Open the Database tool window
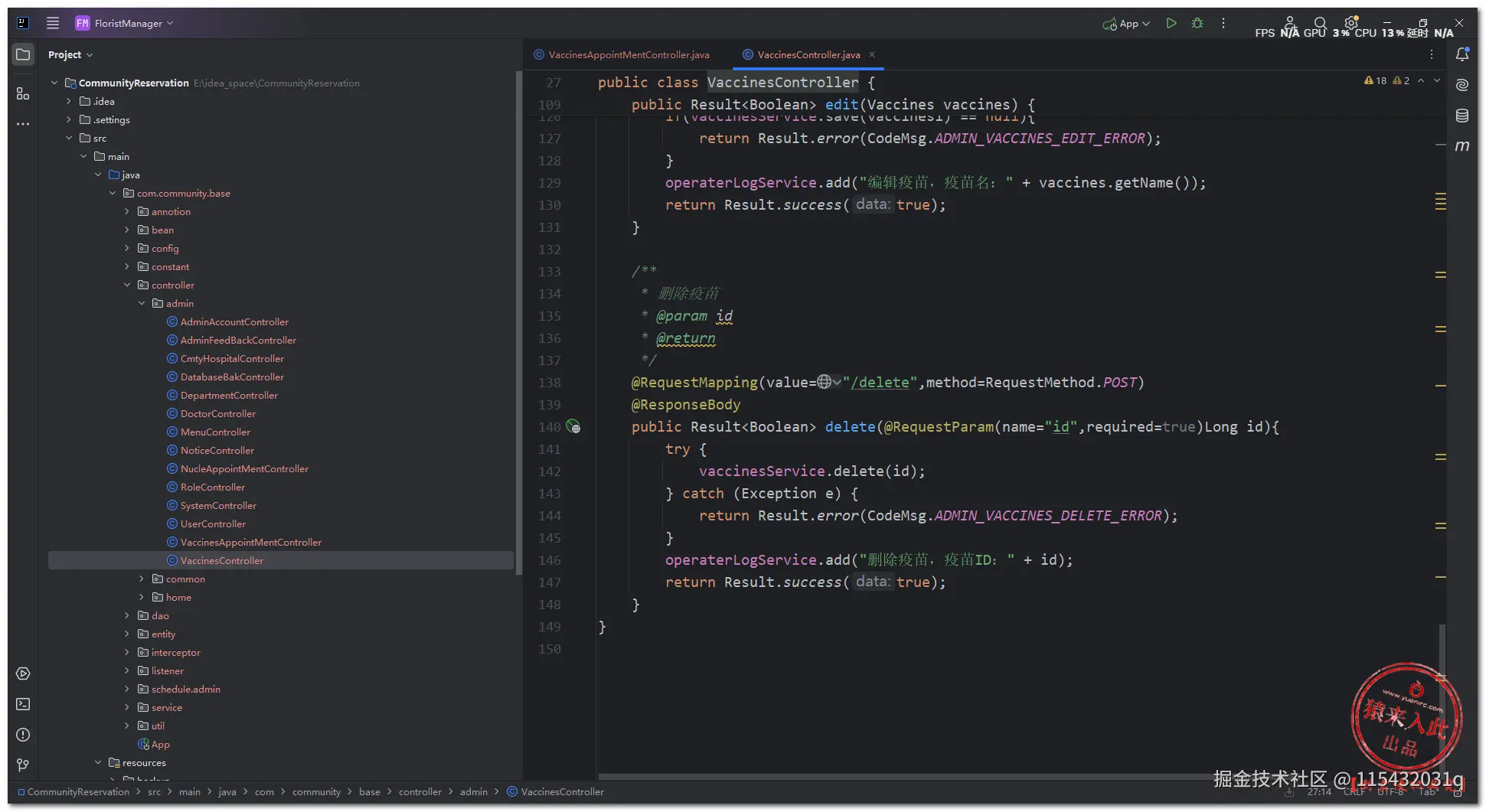This screenshot has height=812, width=1486. click(1462, 116)
